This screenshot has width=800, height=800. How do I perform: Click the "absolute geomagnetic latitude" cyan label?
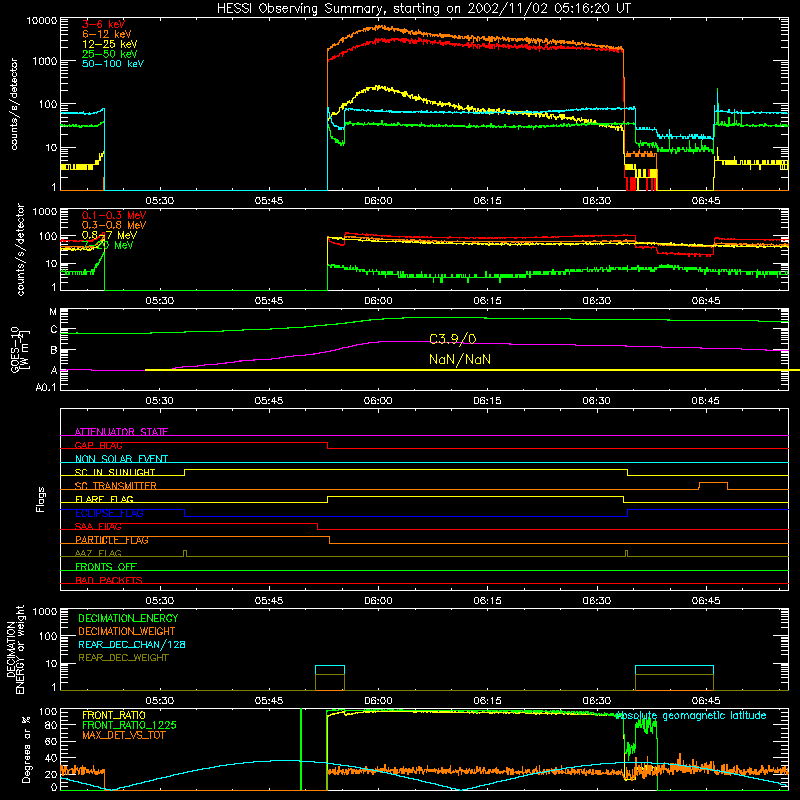(x=691, y=716)
